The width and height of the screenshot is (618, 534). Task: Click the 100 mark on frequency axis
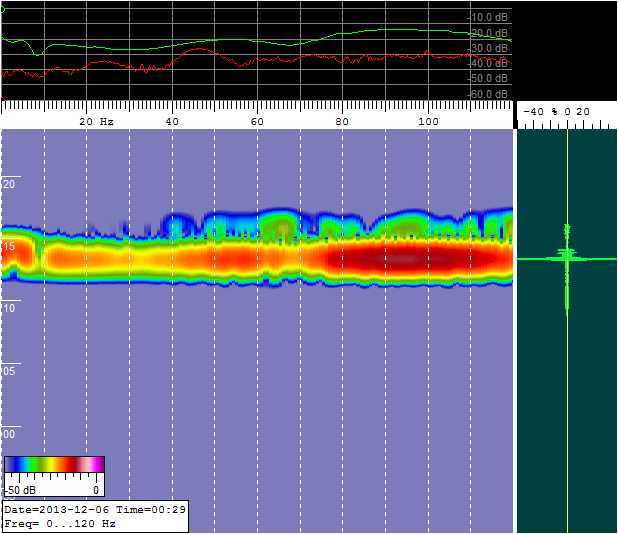(x=428, y=121)
